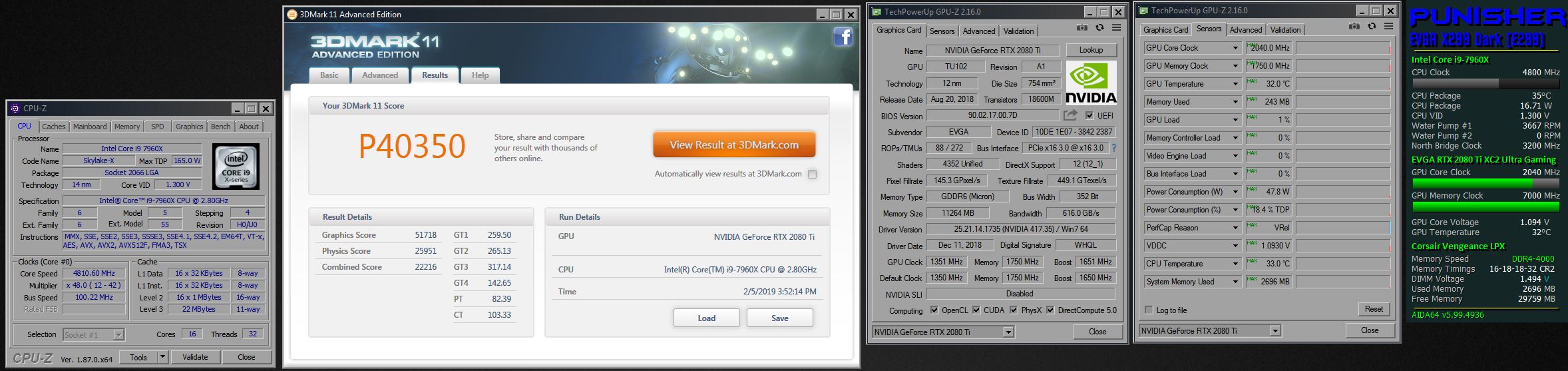The height and width of the screenshot is (371, 1568).
Task: Click MAX indicator for VDDC sensor
Action: 1251,243
